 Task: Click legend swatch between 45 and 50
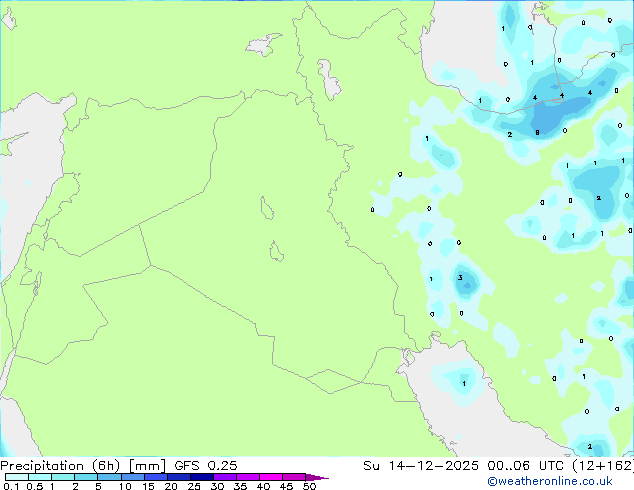[x=294, y=477]
